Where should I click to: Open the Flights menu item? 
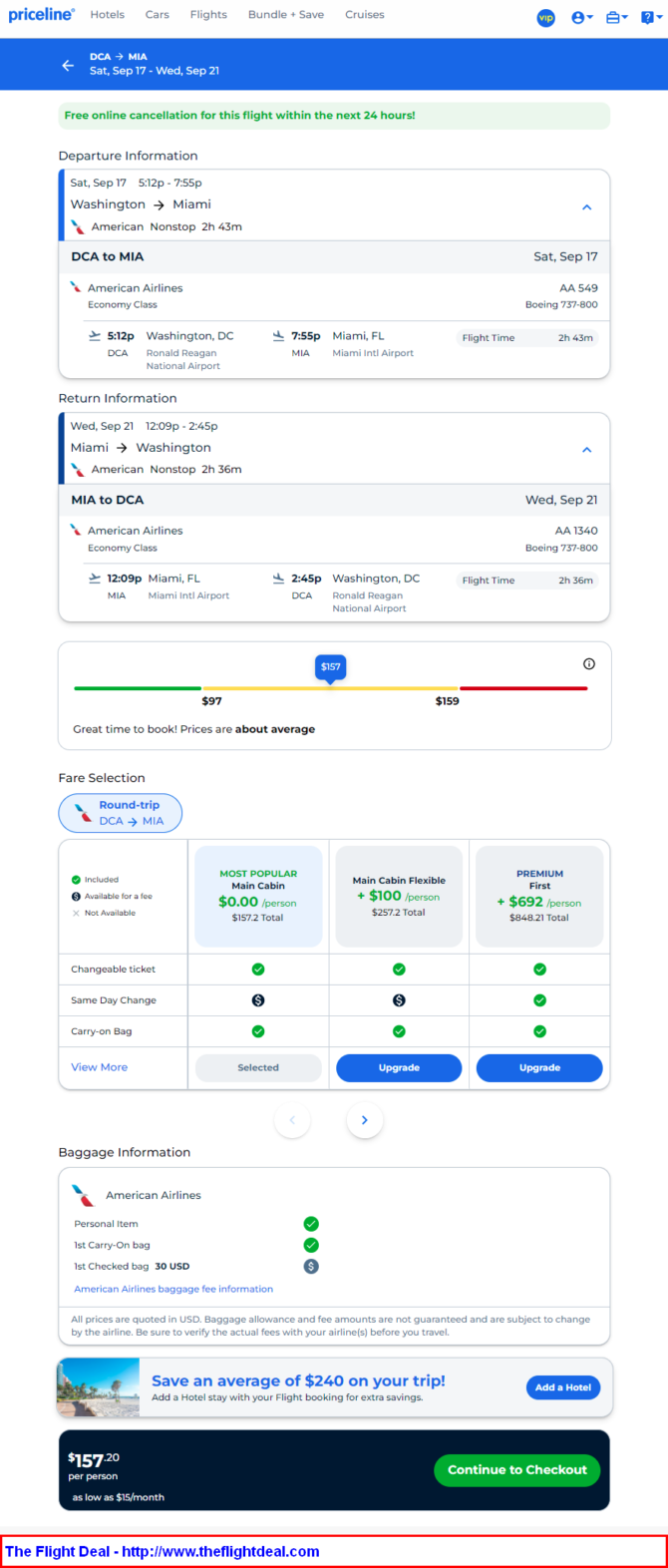coord(208,15)
